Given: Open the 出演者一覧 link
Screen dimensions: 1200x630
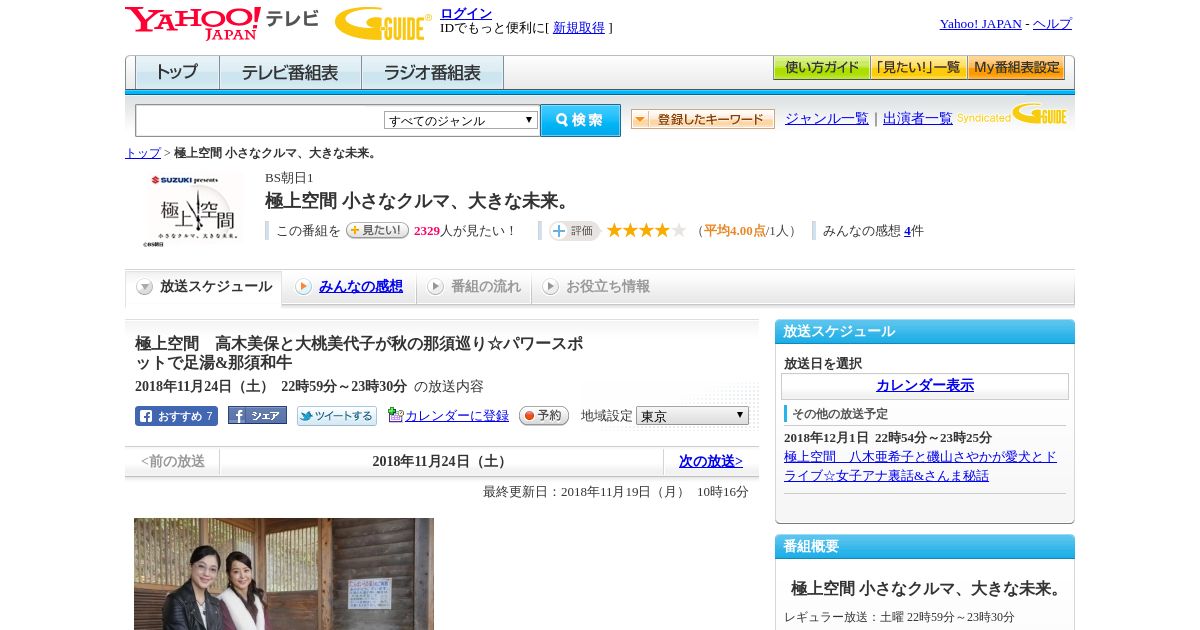Looking at the screenshot, I should pyautogui.click(x=917, y=118).
